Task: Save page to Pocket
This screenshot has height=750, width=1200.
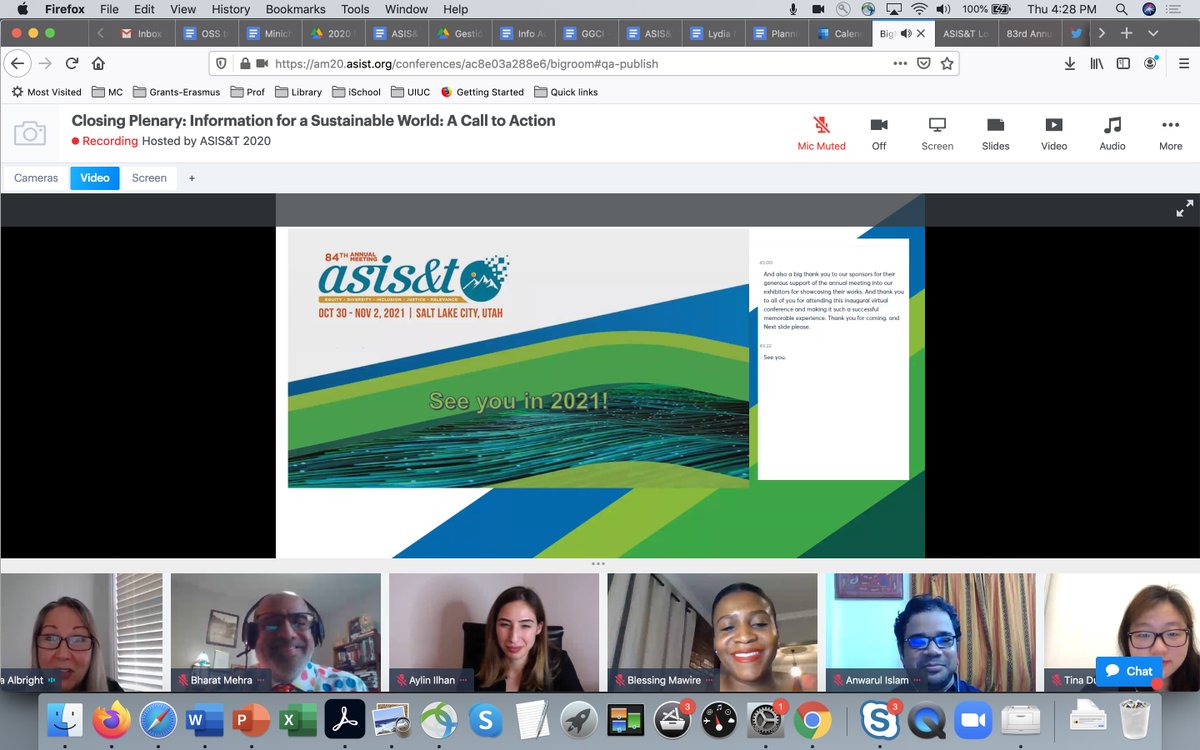Action: (924, 63)
